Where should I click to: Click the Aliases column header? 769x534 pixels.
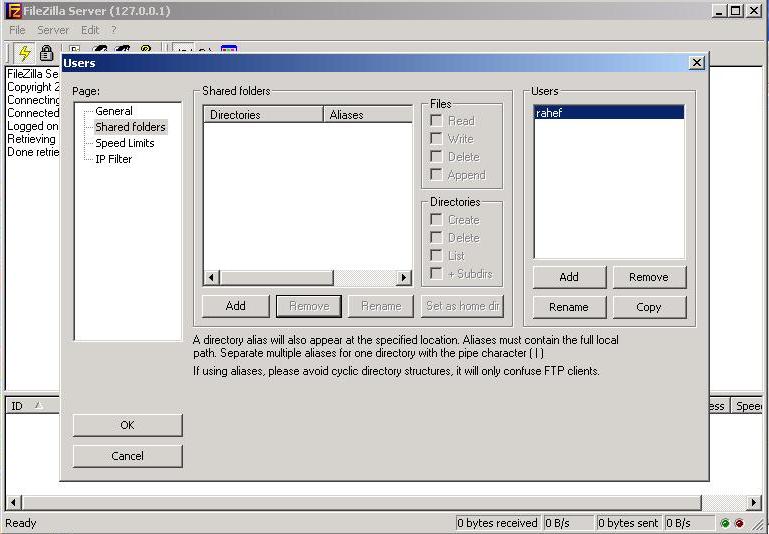pyautogui.click(x=368, y=115)
